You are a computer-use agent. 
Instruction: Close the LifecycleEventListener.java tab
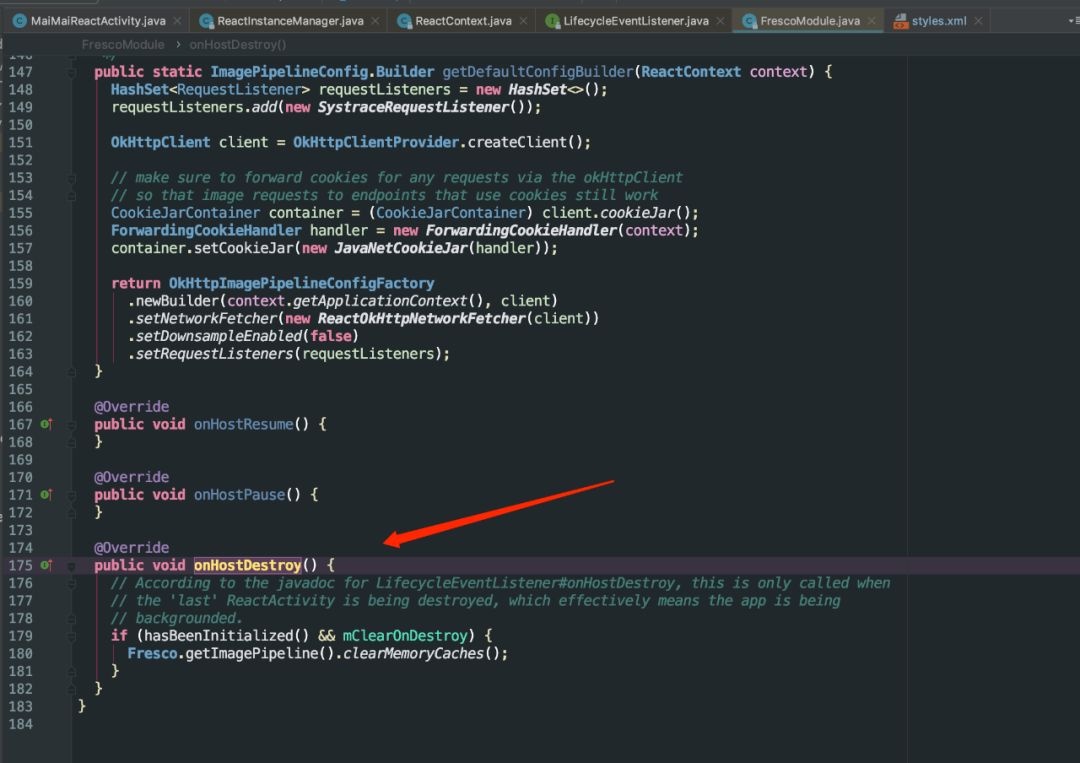click(x=720, y=21)
